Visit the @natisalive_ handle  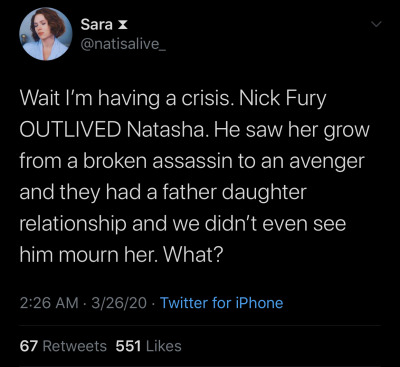pyautogui.click(x=123, y=44)
